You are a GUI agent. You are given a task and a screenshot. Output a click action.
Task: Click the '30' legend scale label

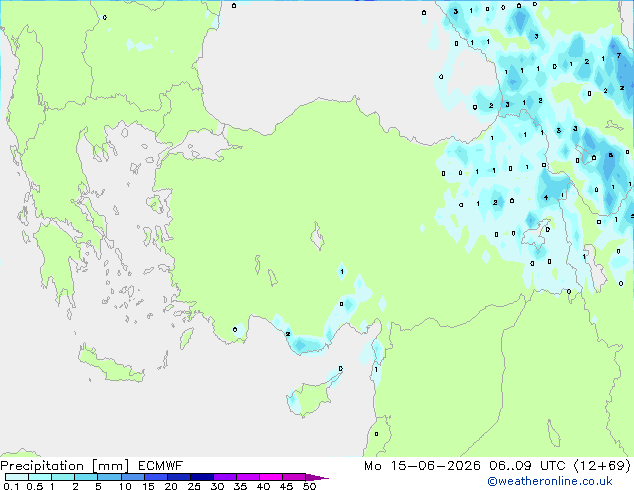point(217,486)
